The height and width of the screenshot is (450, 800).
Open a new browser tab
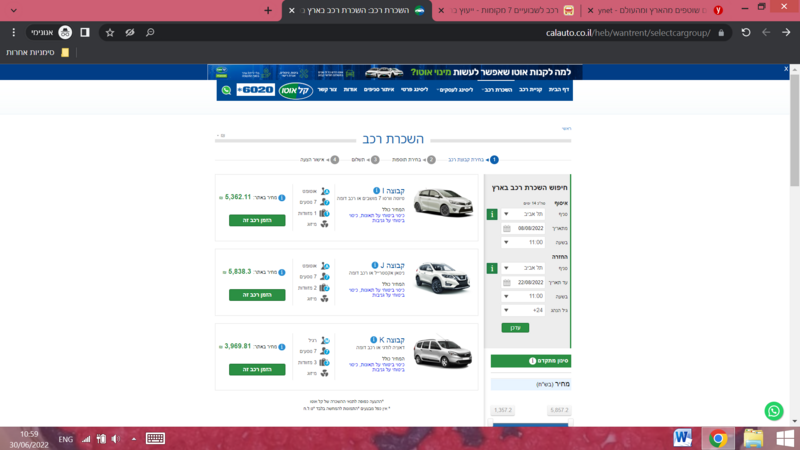point(268,10)
